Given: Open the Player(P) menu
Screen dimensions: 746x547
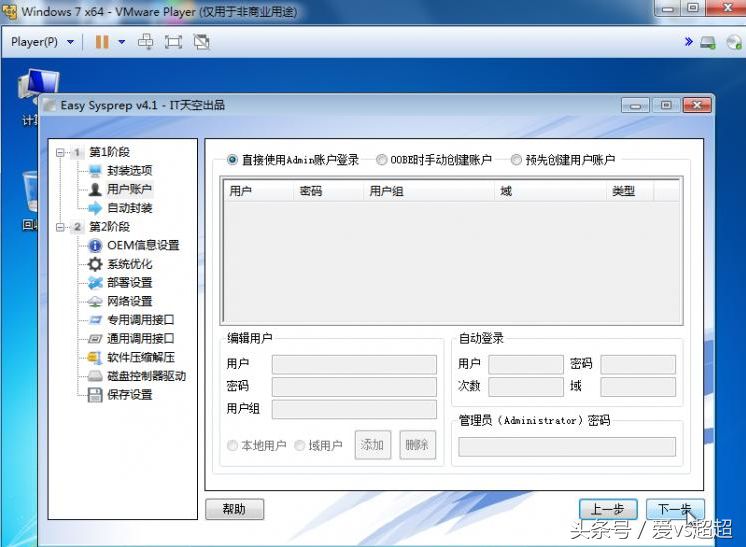Looking at the screenshot, I should [x=42, y=42].
